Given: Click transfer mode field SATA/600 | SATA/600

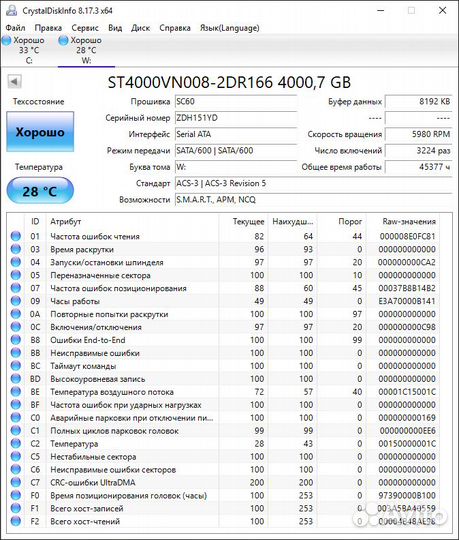Looking at the screenshot, I should (x=236, y=150).
